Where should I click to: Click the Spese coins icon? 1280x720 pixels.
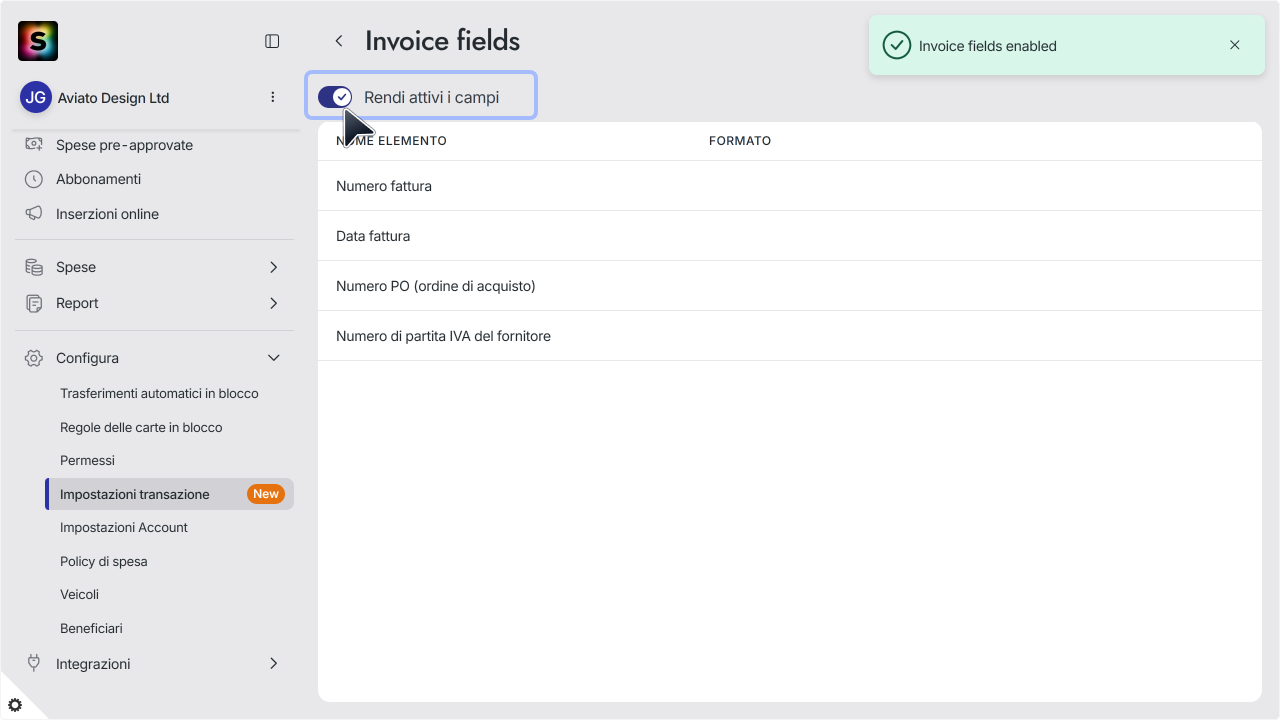pyautogui.click(x=34, y=267)
